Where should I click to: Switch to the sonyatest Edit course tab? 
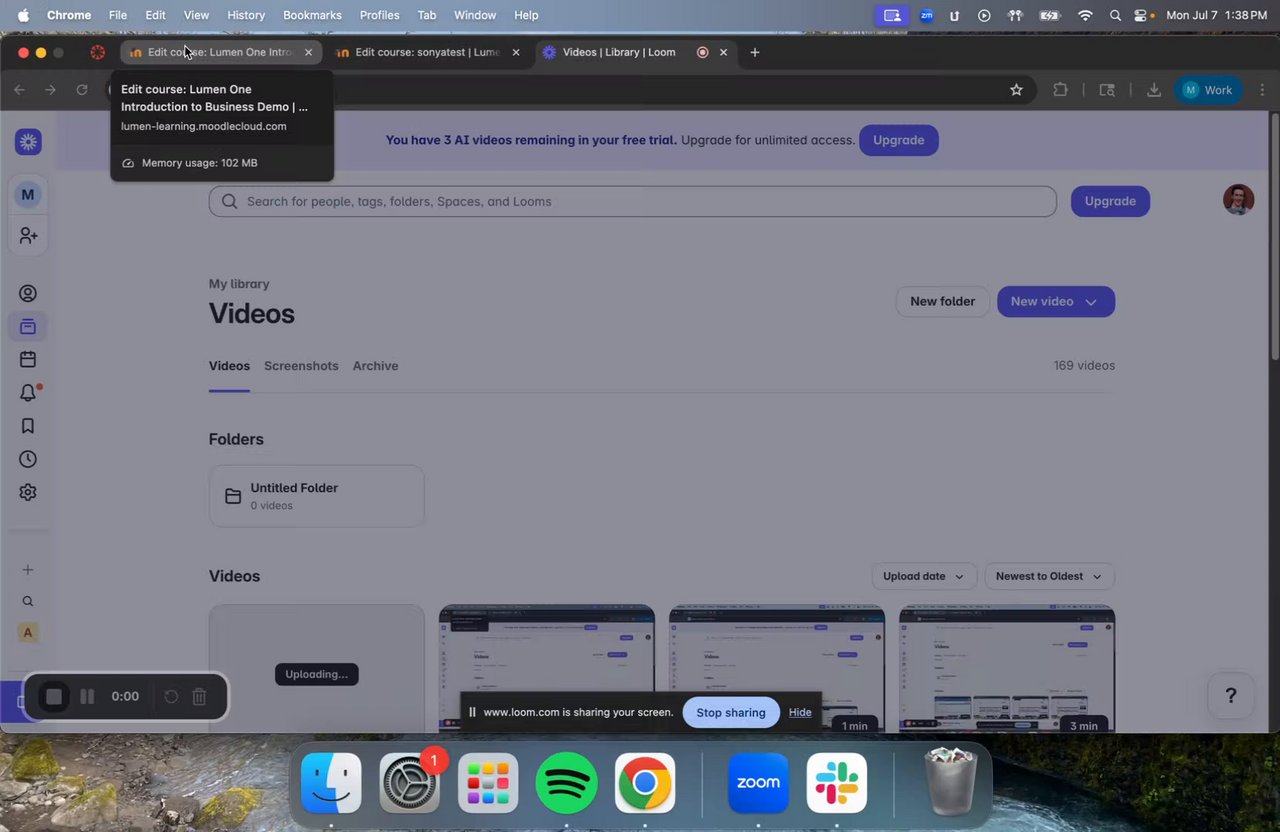pos(427,52)
